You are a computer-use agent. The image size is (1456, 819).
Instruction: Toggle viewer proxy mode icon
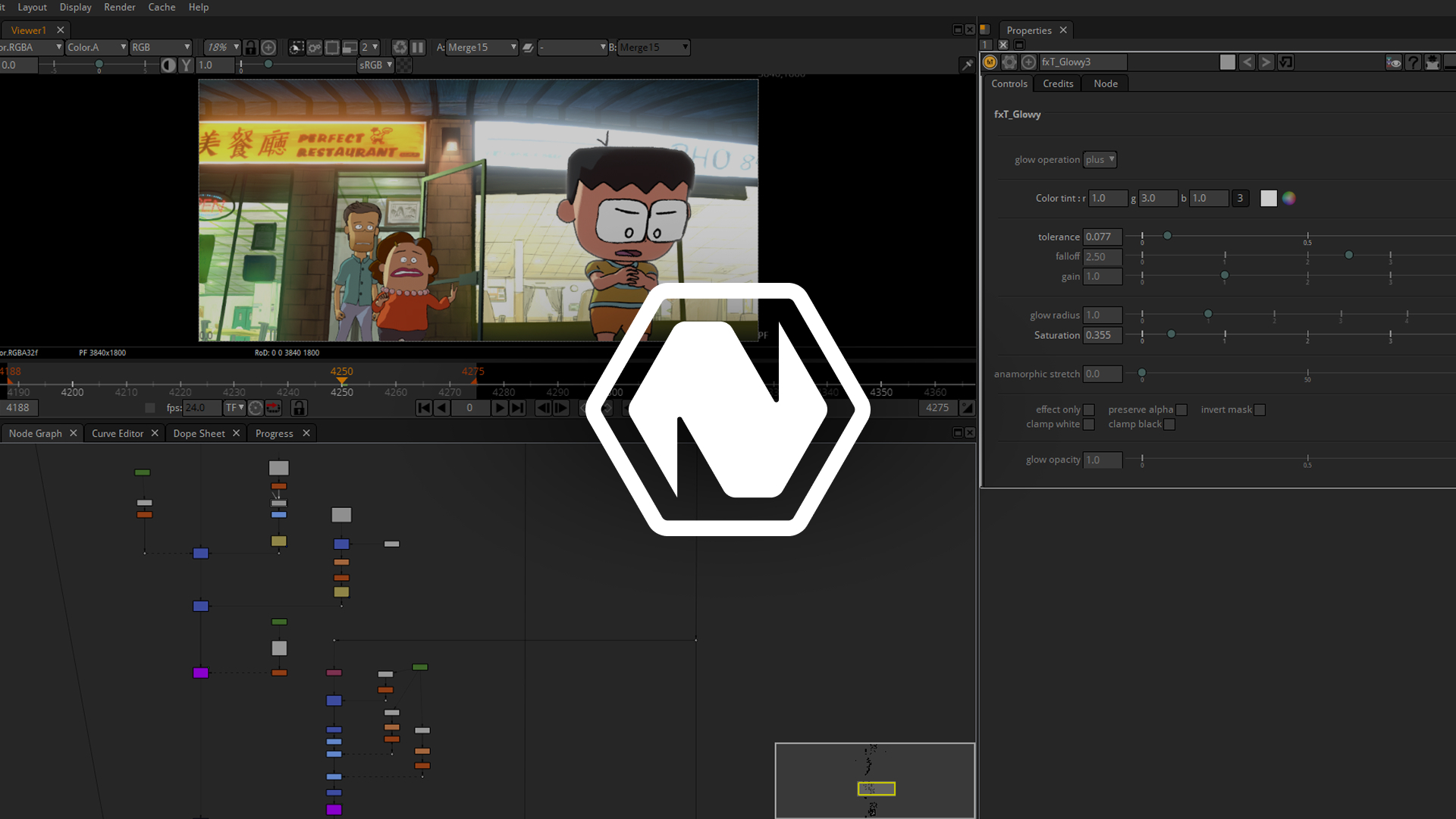[350, 47]
